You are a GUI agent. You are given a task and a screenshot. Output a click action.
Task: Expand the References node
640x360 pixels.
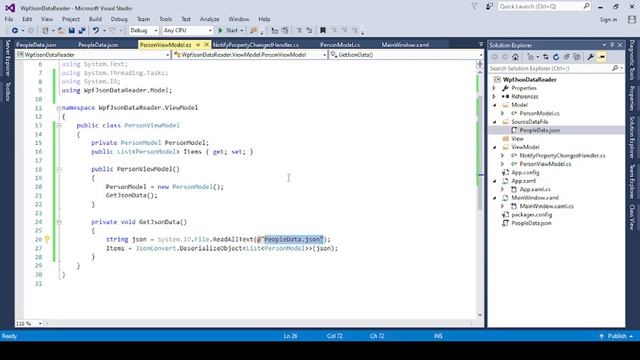coord(494,97)
